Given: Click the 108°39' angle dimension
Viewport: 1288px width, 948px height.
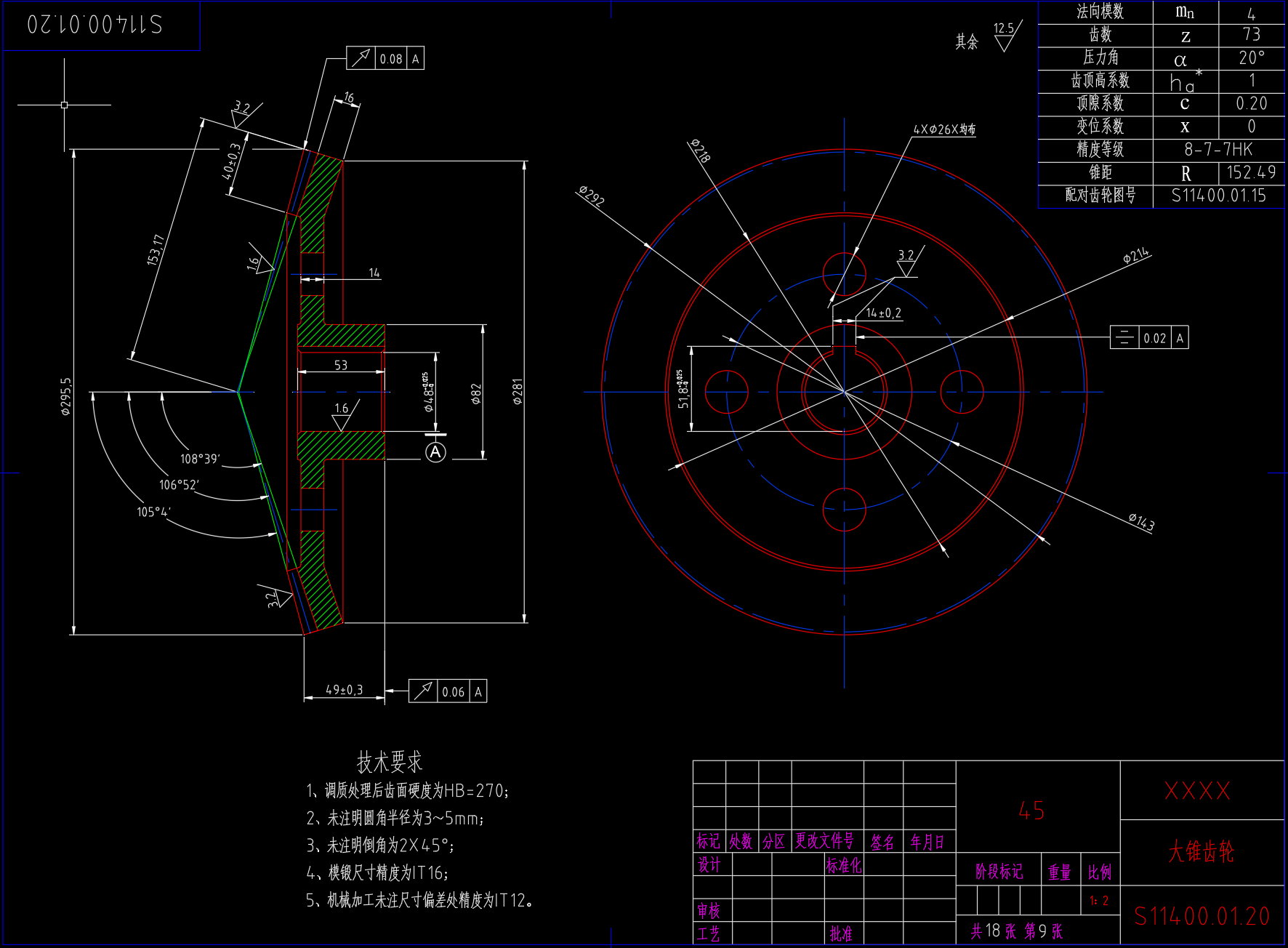Looking at the screenshot, I should (200, 459).
